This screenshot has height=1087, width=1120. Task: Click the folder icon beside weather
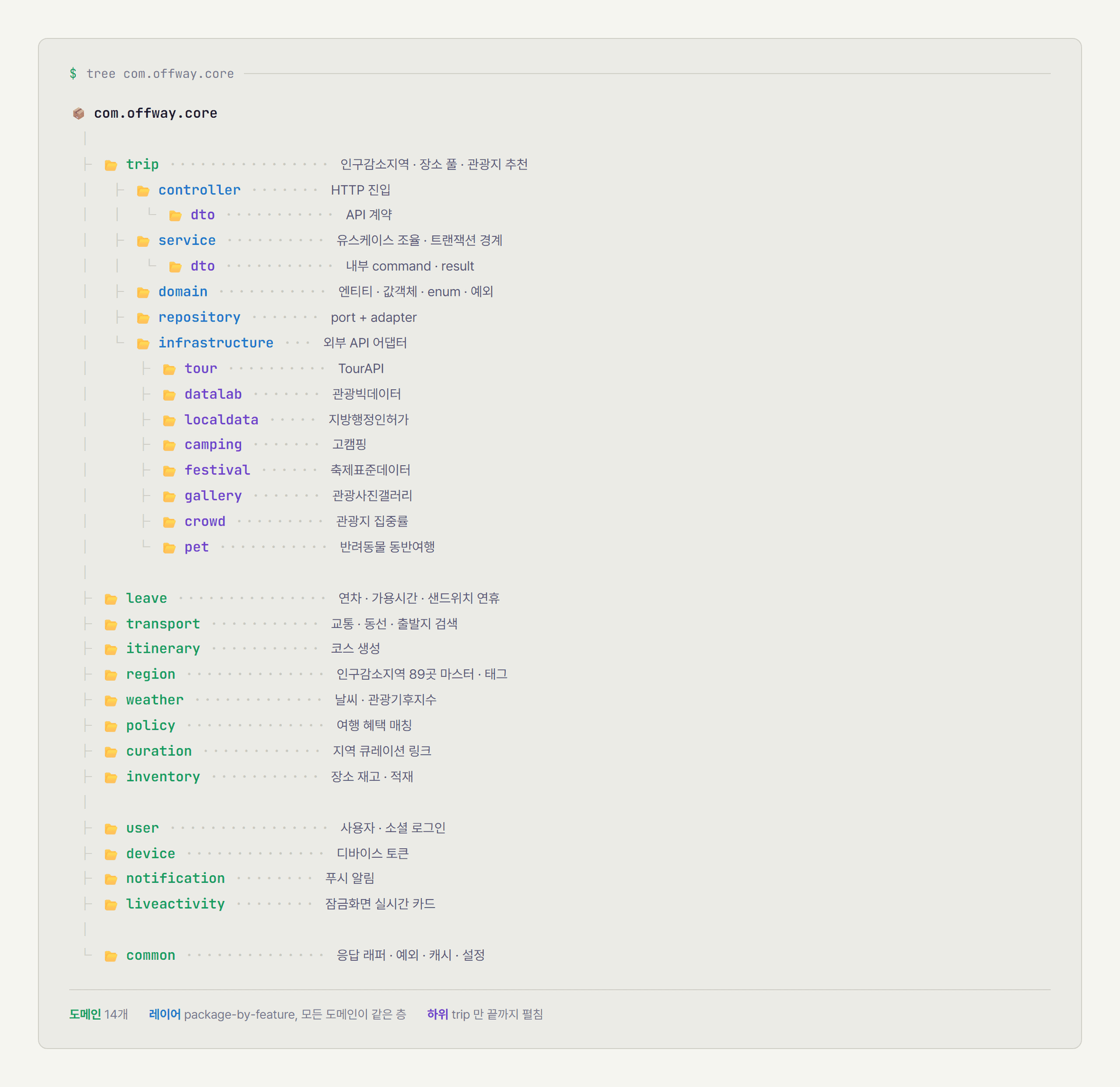111,701
